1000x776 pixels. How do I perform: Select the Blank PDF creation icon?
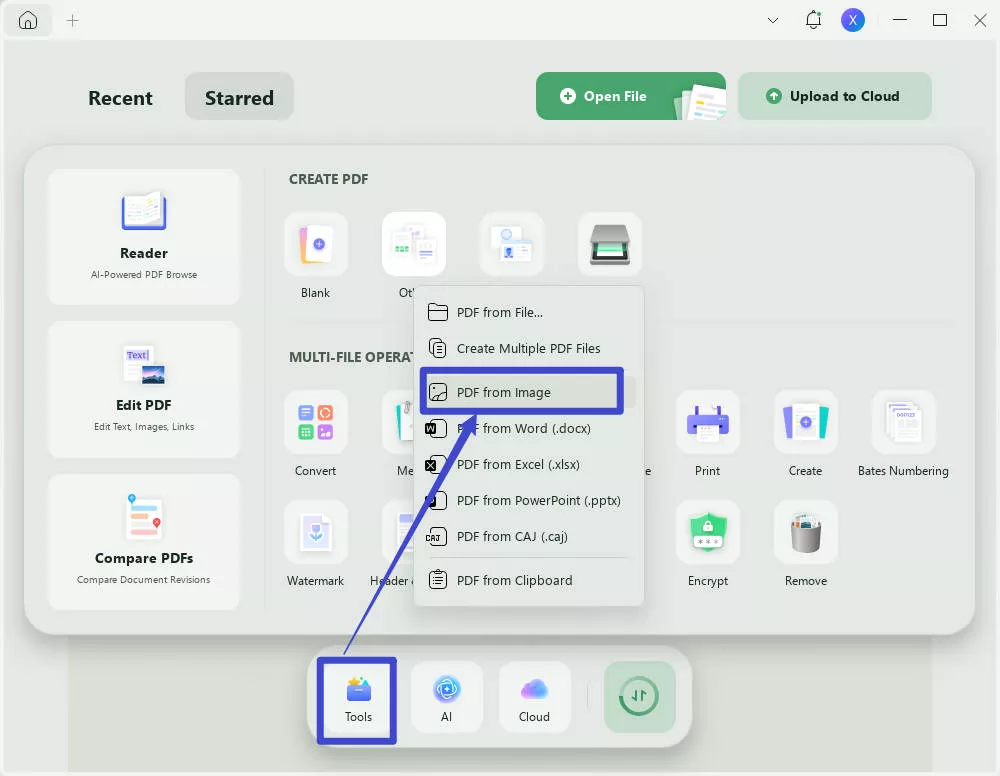coord(315,243)
